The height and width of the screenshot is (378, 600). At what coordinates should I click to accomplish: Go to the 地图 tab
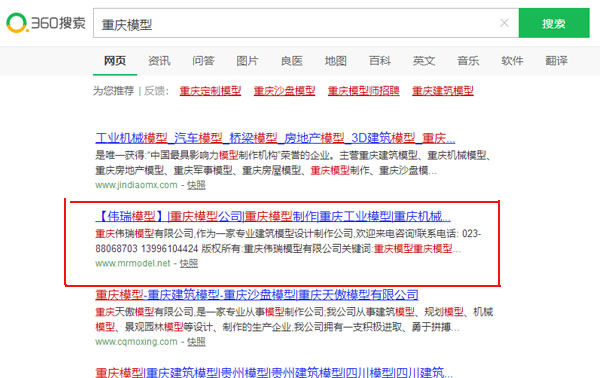pyautogui.click(x=336, y=61)
